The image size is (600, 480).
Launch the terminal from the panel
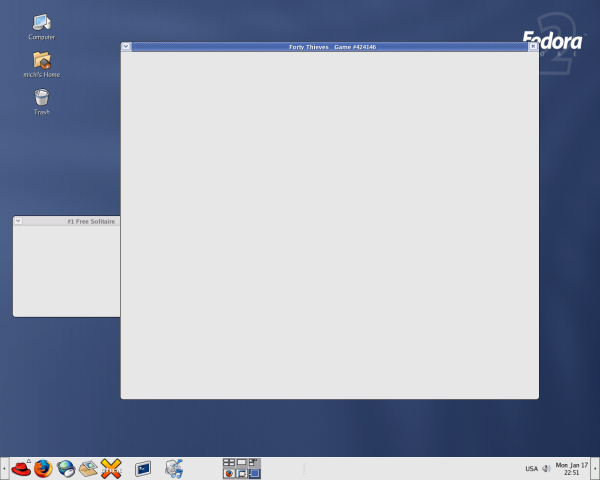click(144, 468)
